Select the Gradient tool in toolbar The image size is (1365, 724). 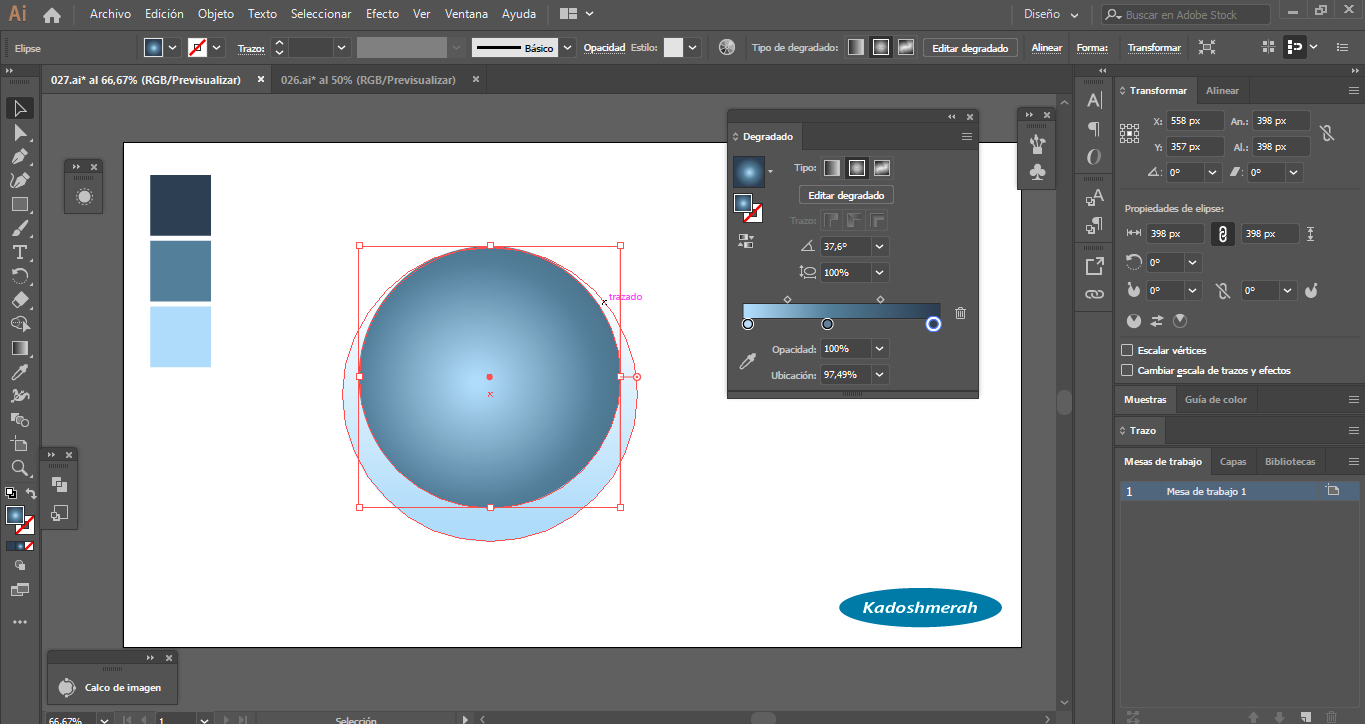19,348
